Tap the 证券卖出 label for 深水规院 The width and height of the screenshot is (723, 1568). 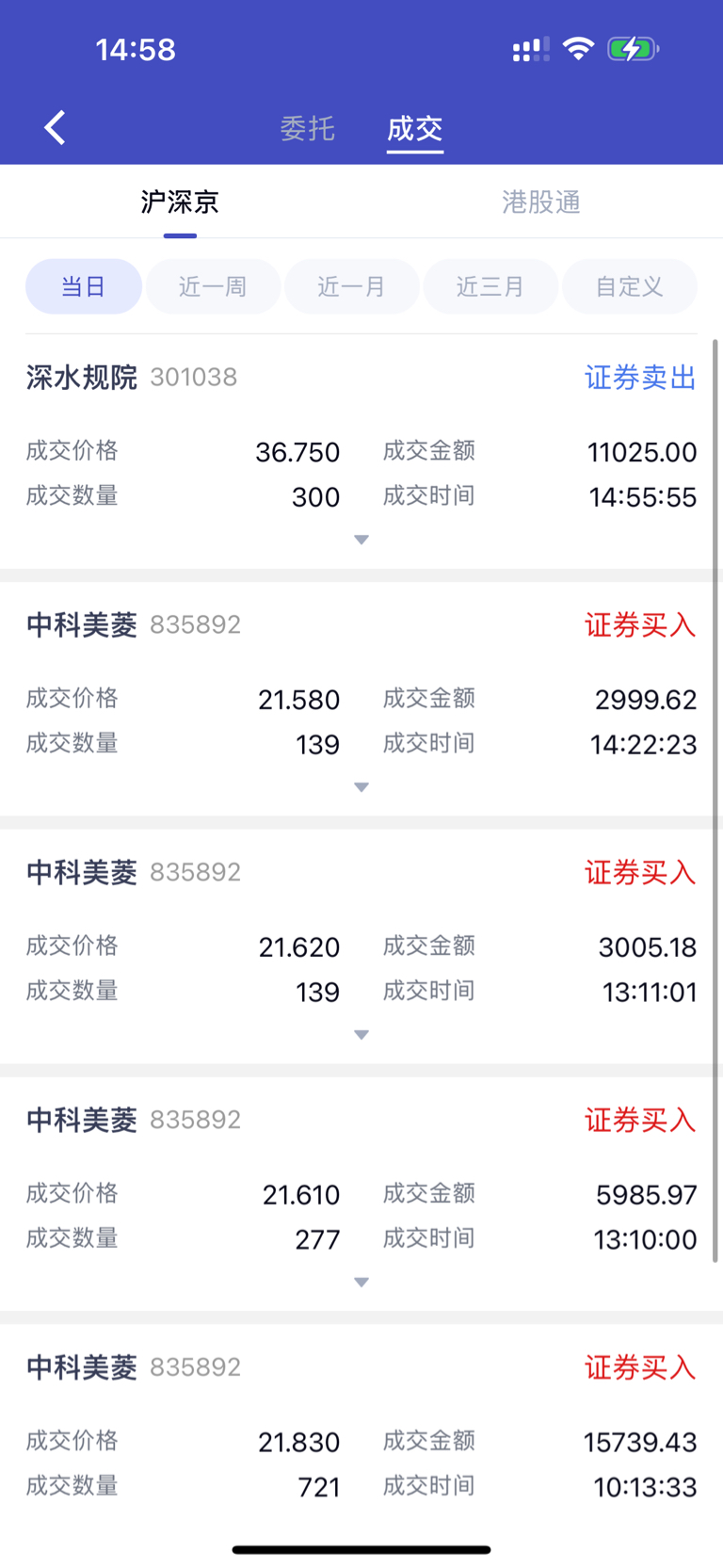[x=640, y=378]
